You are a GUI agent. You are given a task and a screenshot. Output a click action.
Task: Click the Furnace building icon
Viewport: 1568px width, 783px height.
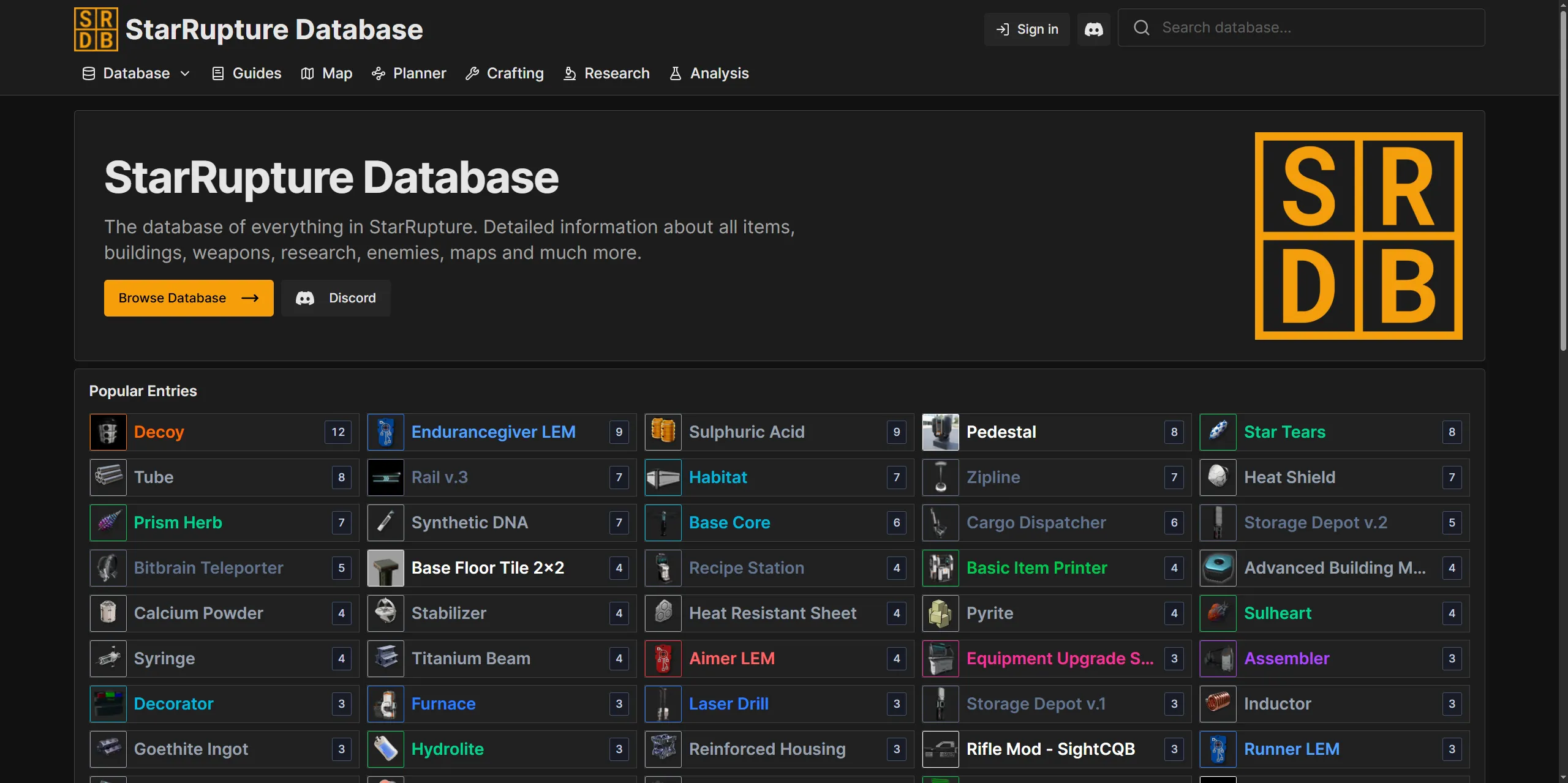[x=386, y=704]
